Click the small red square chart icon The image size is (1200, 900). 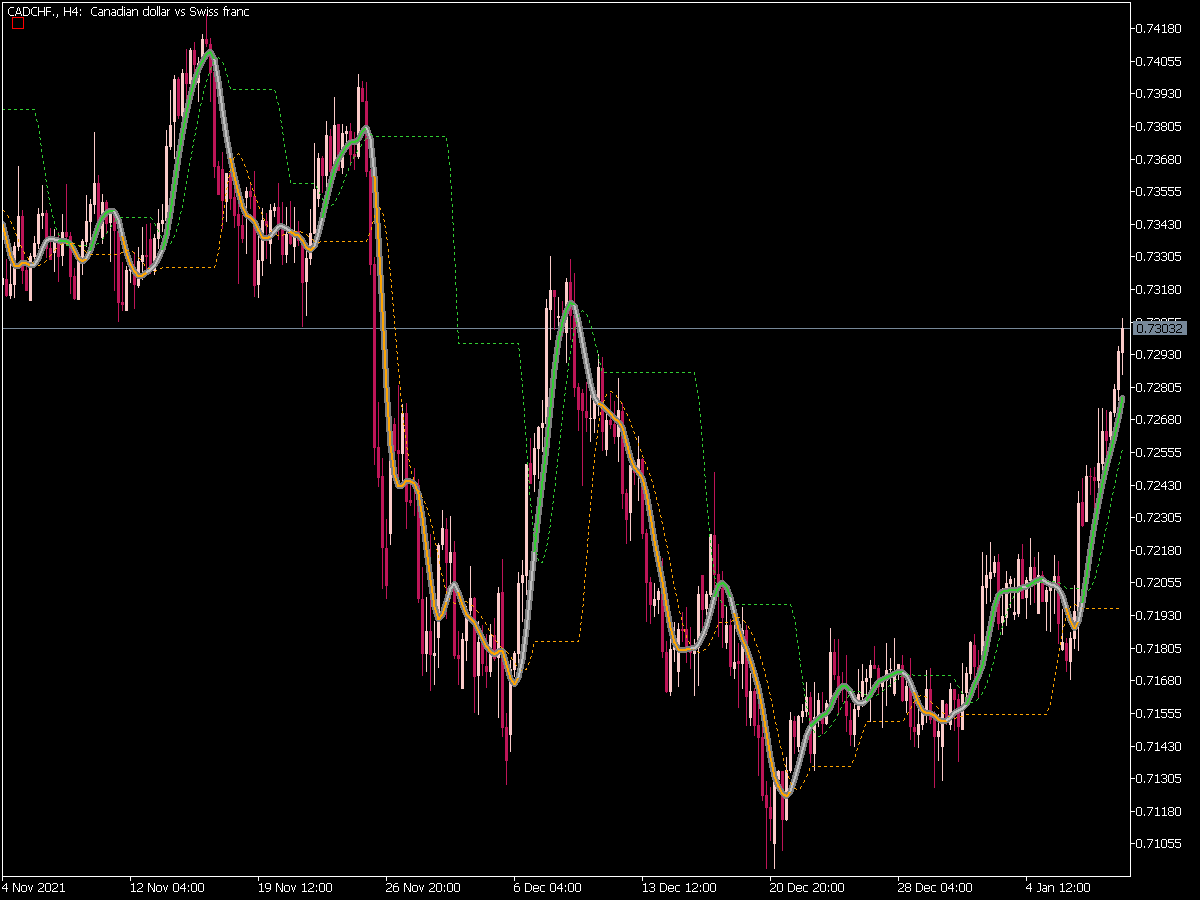coord(17,24)
